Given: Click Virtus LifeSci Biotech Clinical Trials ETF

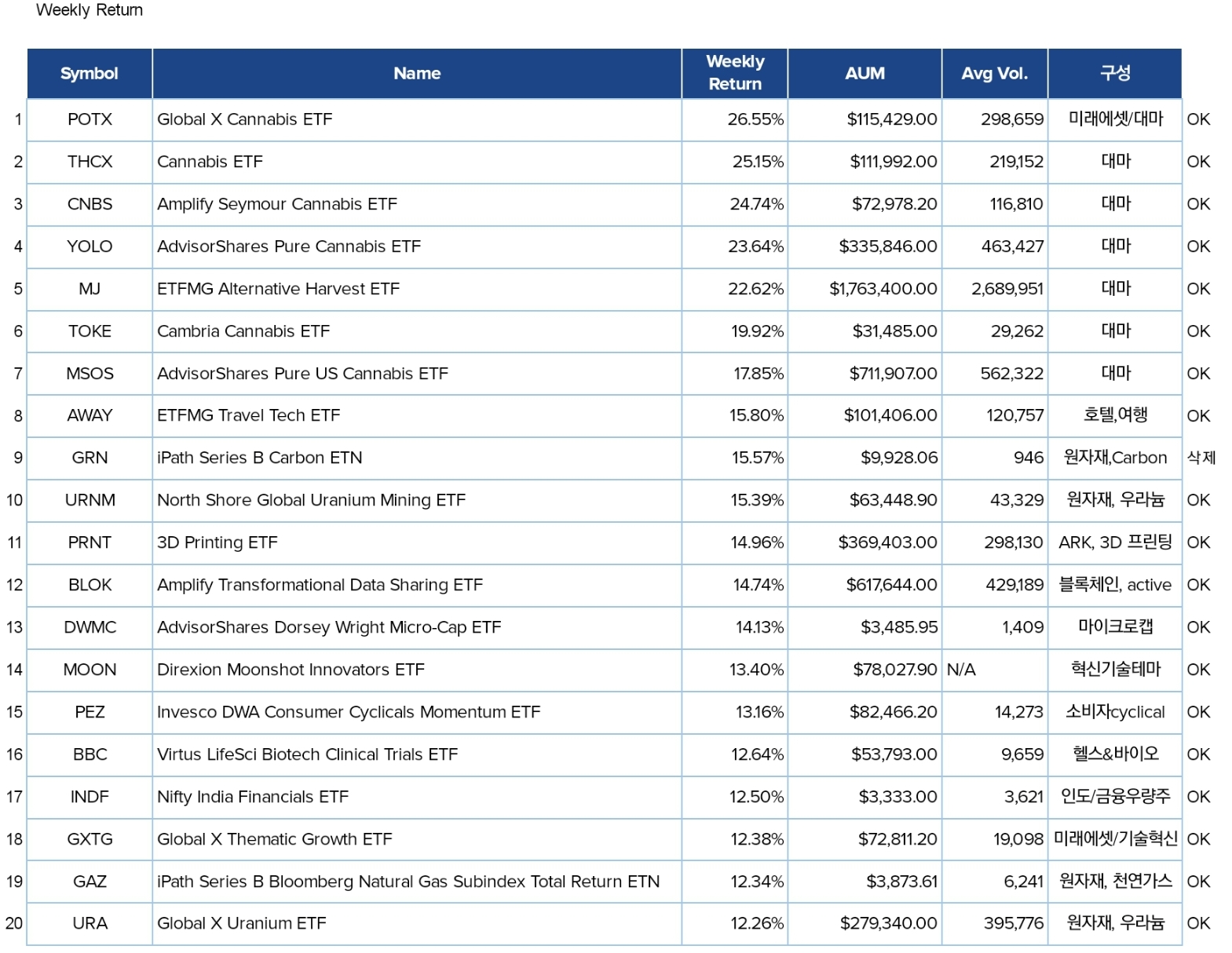Looking at the screenshot, I should click(307, 754).
